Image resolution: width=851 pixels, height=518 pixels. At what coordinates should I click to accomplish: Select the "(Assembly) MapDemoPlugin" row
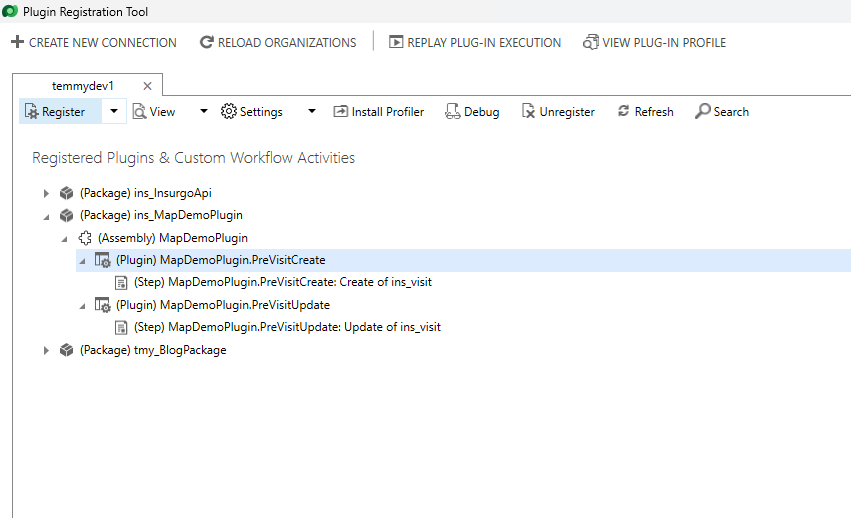click(173, 238)
